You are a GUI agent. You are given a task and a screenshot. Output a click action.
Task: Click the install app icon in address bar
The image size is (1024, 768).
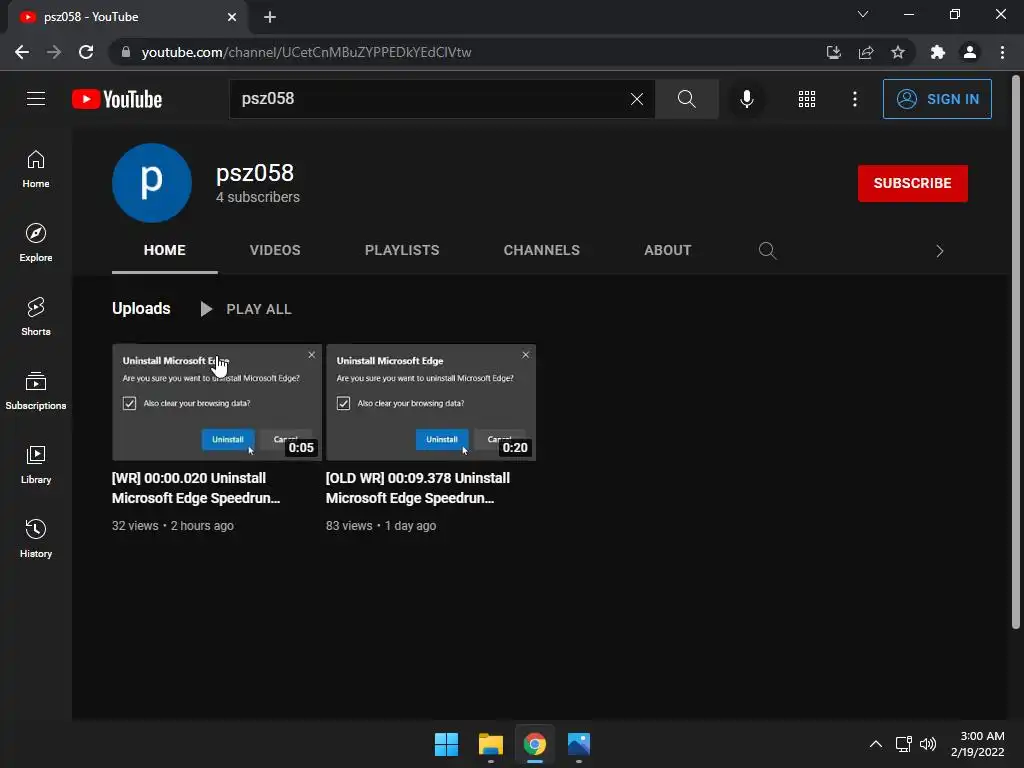(x=833, y=52)
